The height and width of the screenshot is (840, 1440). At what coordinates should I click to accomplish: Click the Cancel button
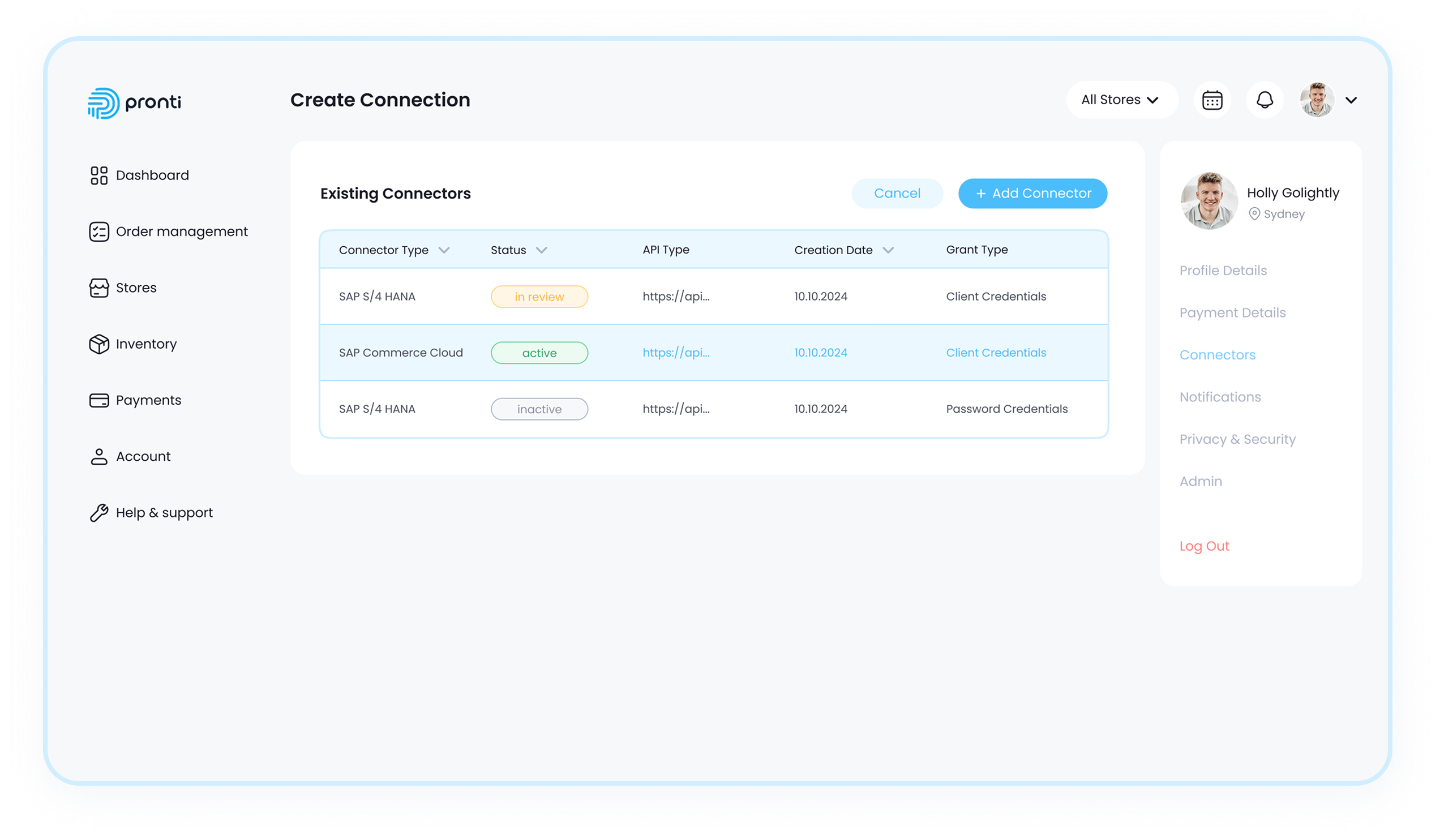(897, 194)
